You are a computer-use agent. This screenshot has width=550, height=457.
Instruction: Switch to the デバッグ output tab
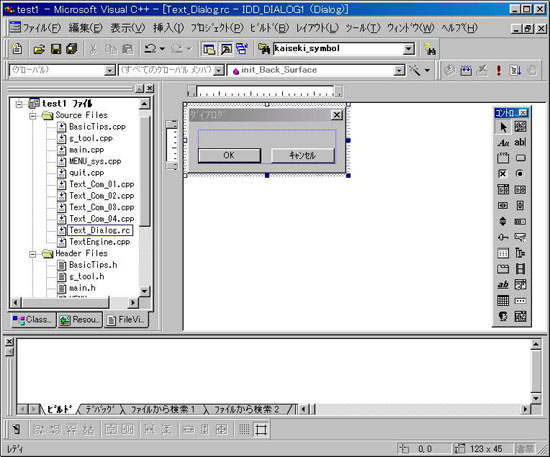click(x=100, y=409)
